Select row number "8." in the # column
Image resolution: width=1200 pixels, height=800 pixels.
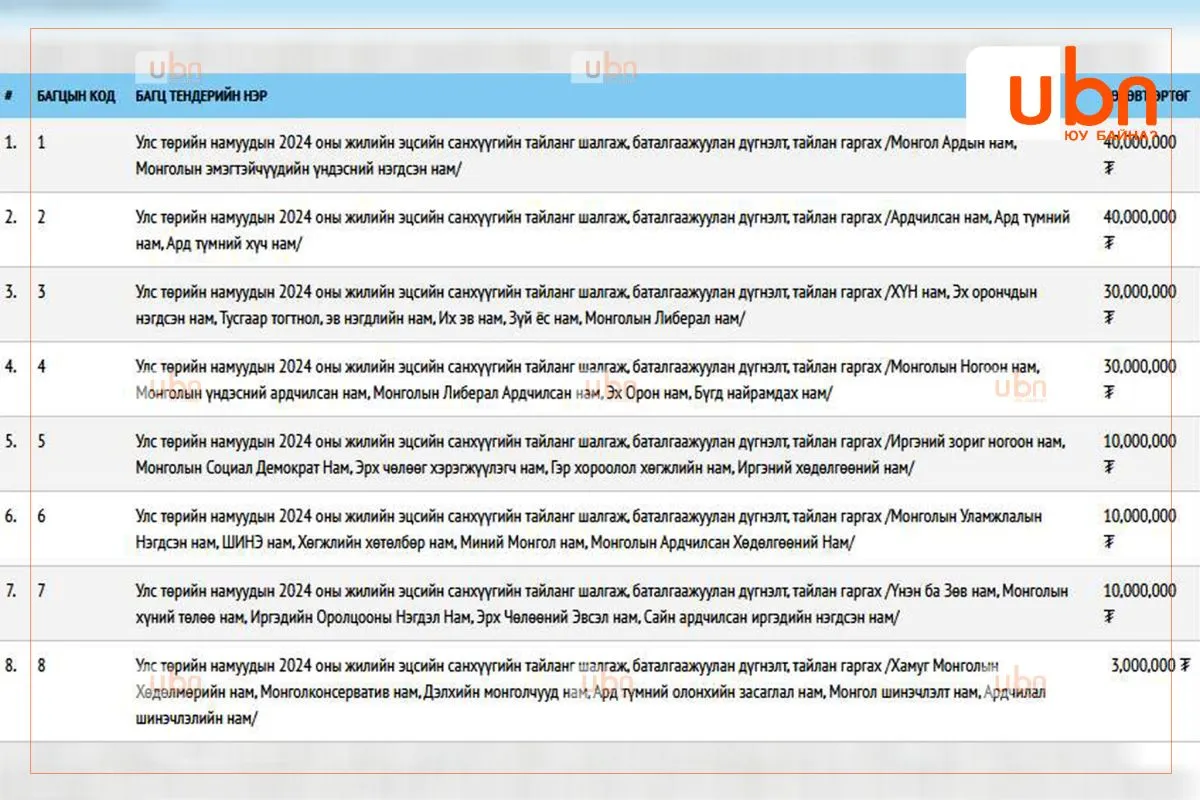pos(11,666)
